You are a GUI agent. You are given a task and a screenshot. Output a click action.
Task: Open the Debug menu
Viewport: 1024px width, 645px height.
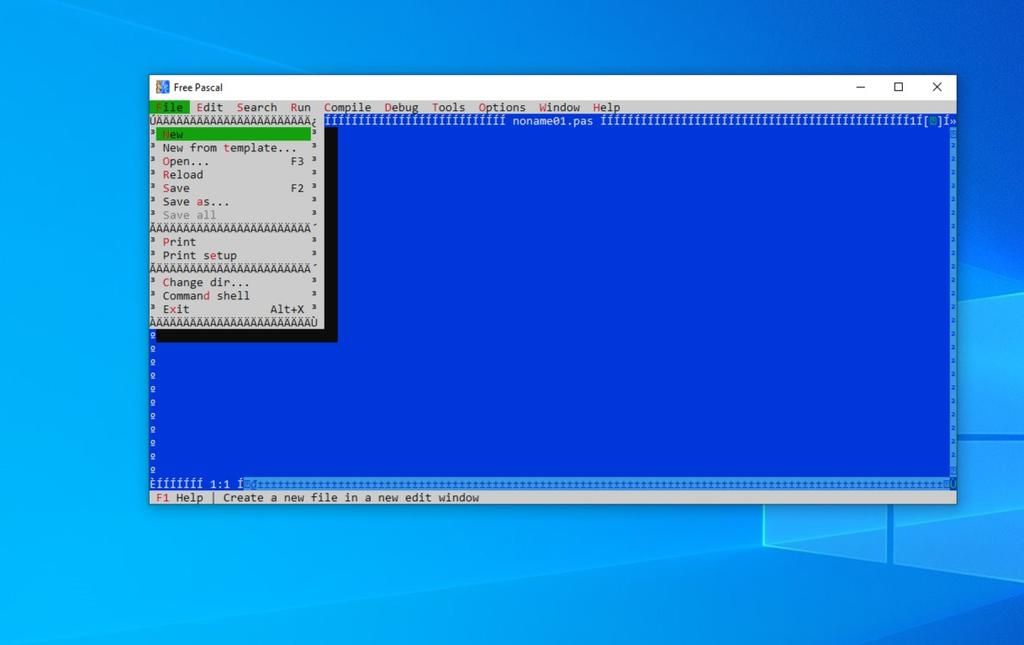click(401, 107)
